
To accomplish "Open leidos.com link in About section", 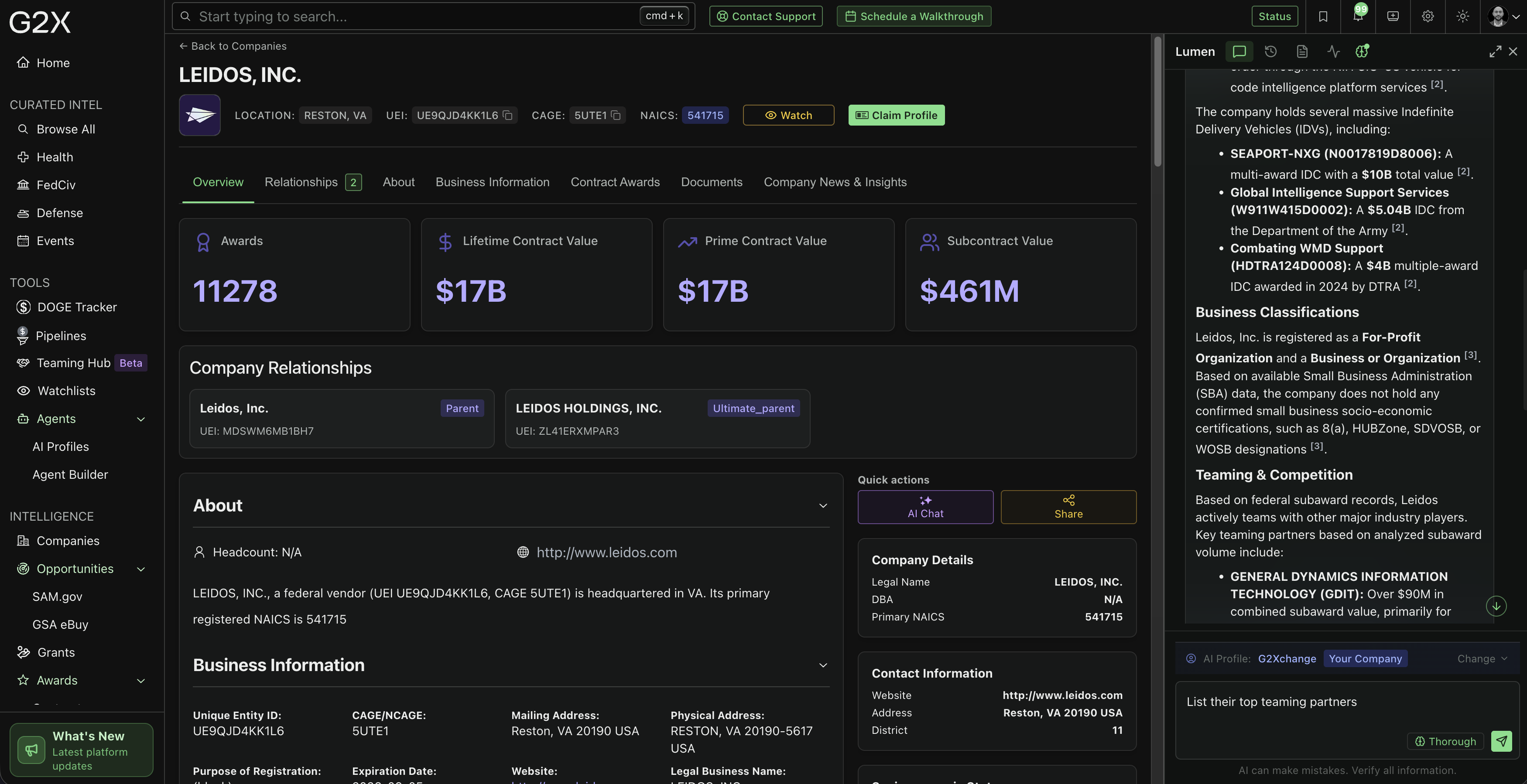I will pyautogui.click(x=606, y=552).
